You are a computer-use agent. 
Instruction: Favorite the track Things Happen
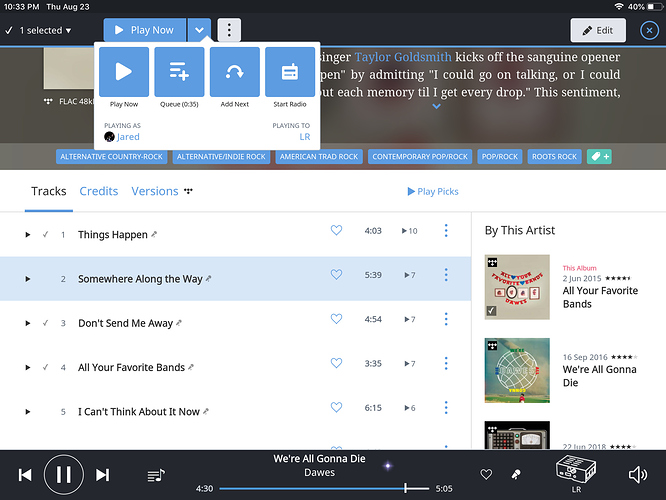click(x=336, y=230)
